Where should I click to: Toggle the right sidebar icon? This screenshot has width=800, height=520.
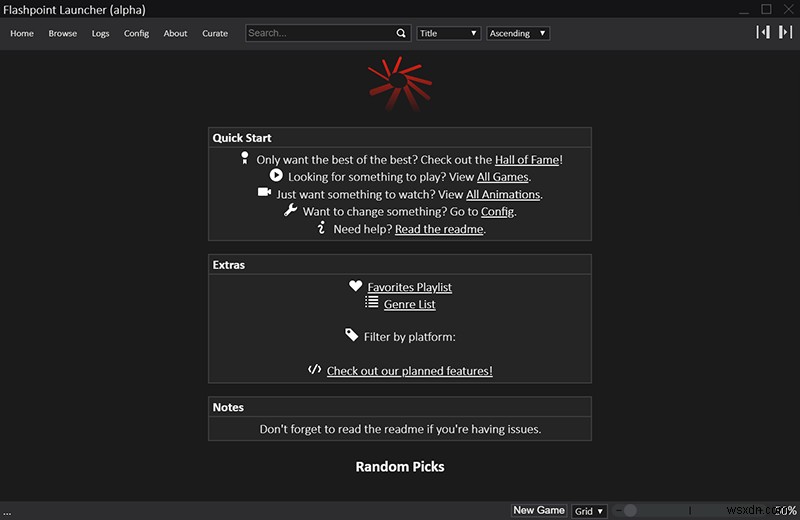(785, 33)
